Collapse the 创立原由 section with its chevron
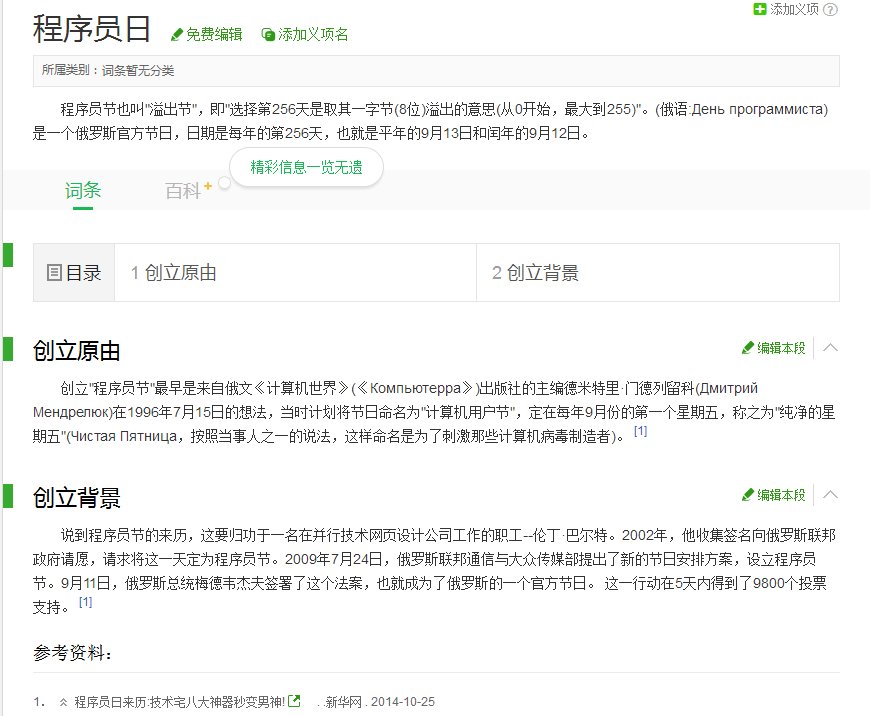The height and width of the screenshot is (716, 870). [x=831, y=348]
